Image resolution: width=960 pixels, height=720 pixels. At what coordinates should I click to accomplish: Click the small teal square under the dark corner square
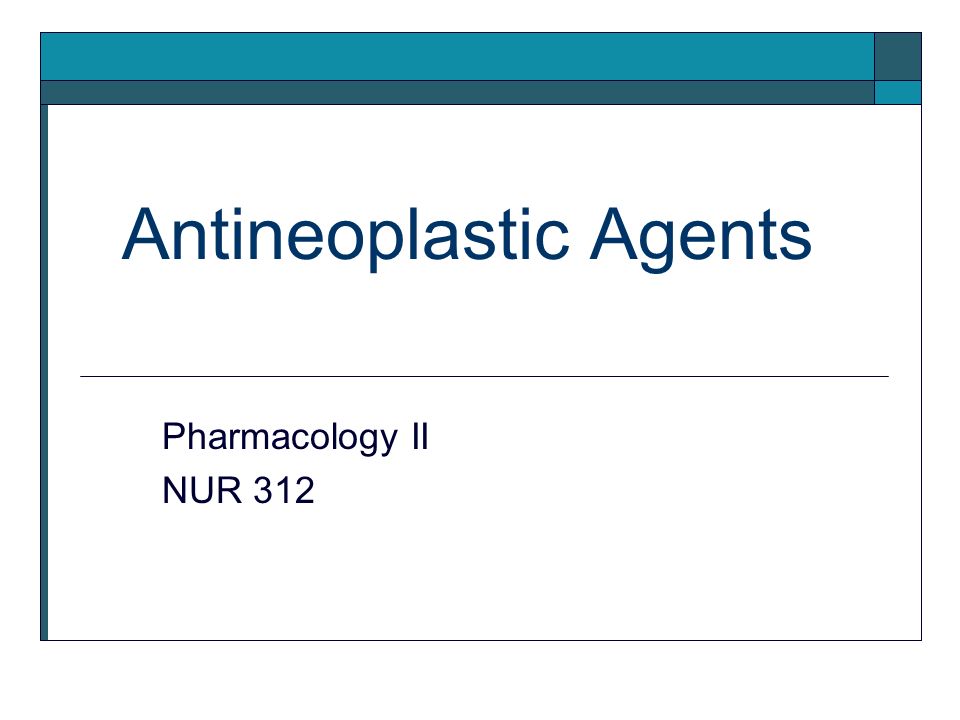pyautogui.click(x=898, y=92)
